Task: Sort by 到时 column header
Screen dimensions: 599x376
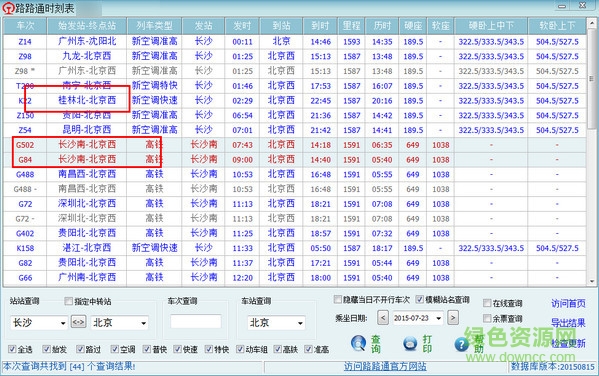Action: tap(320, 26)
